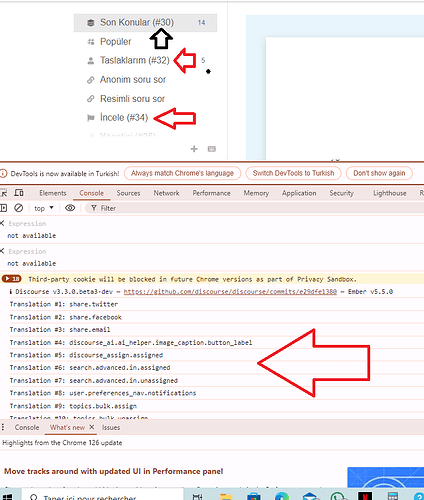Click the keyboard icon in the sidebar footer
This screenshot has width=424, height=500.
click(212, 149)
